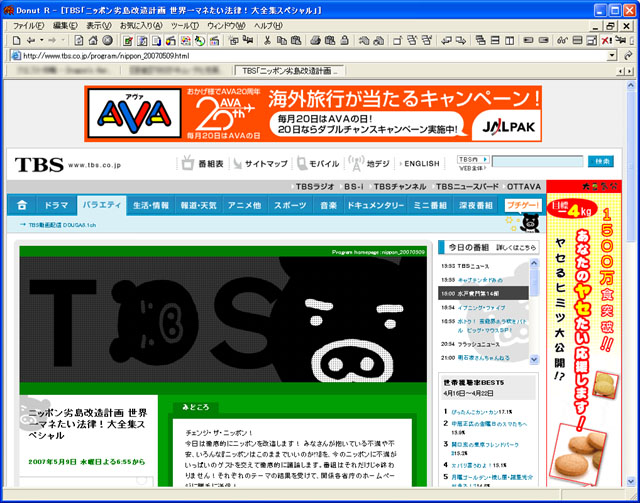The height and width of the screenshot is (503, 640).
Task: Click the 検索 search button
Action: [601, 161]
